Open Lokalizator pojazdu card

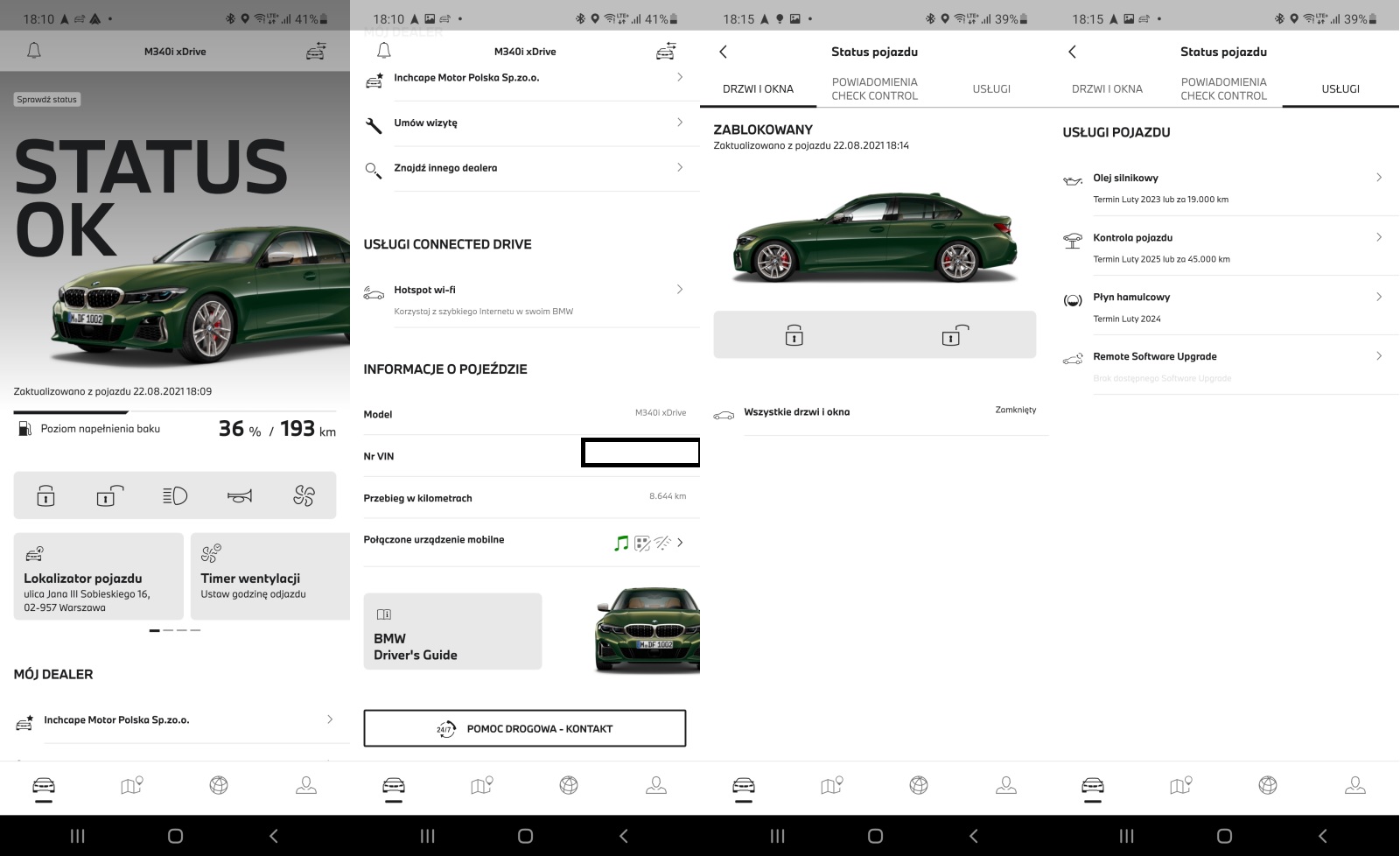coord(99,577)
